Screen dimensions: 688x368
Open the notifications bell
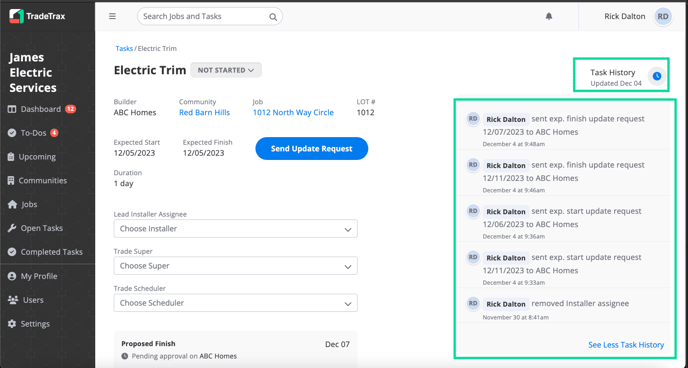coord(548,16)
